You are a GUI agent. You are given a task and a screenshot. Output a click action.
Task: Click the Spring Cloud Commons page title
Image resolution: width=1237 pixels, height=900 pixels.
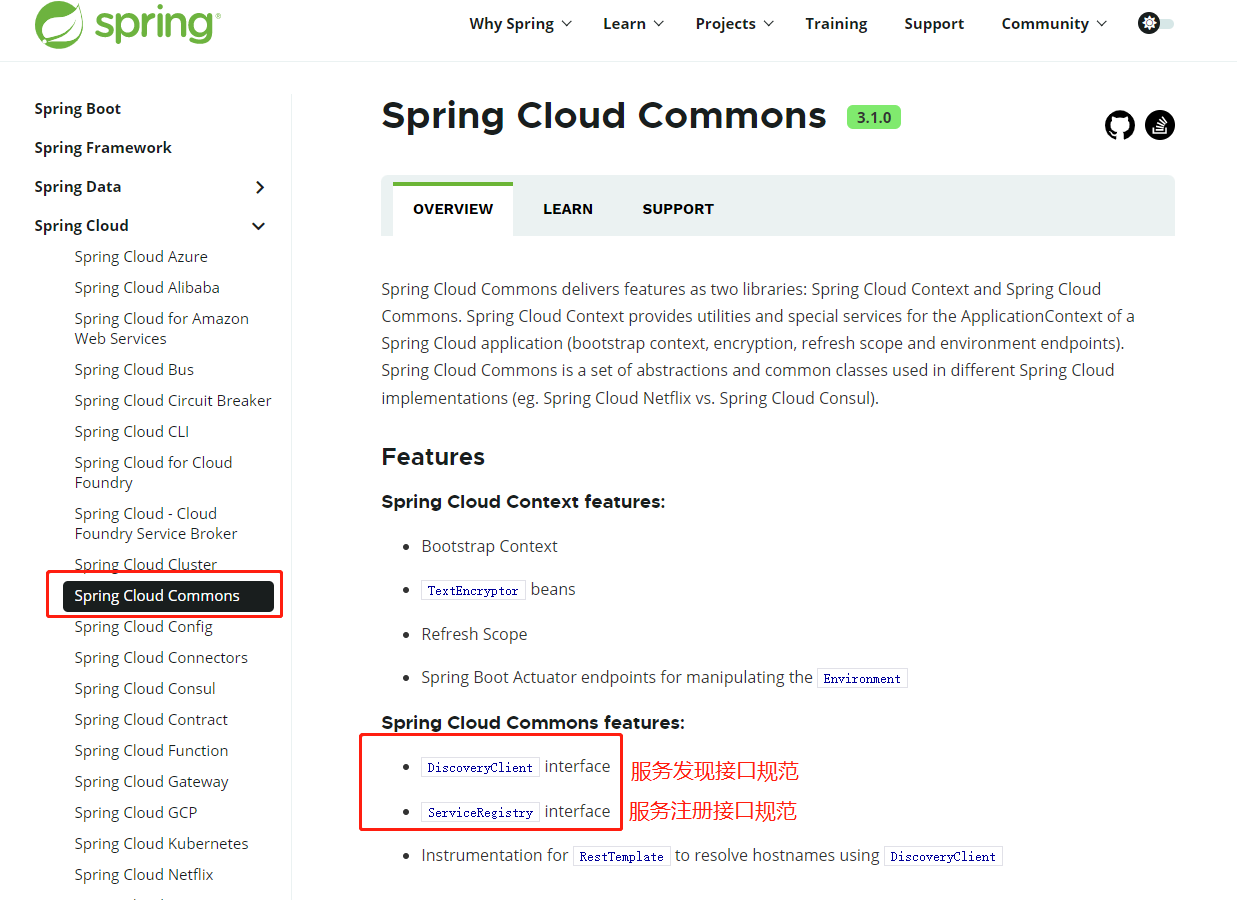tap(604, 116)
